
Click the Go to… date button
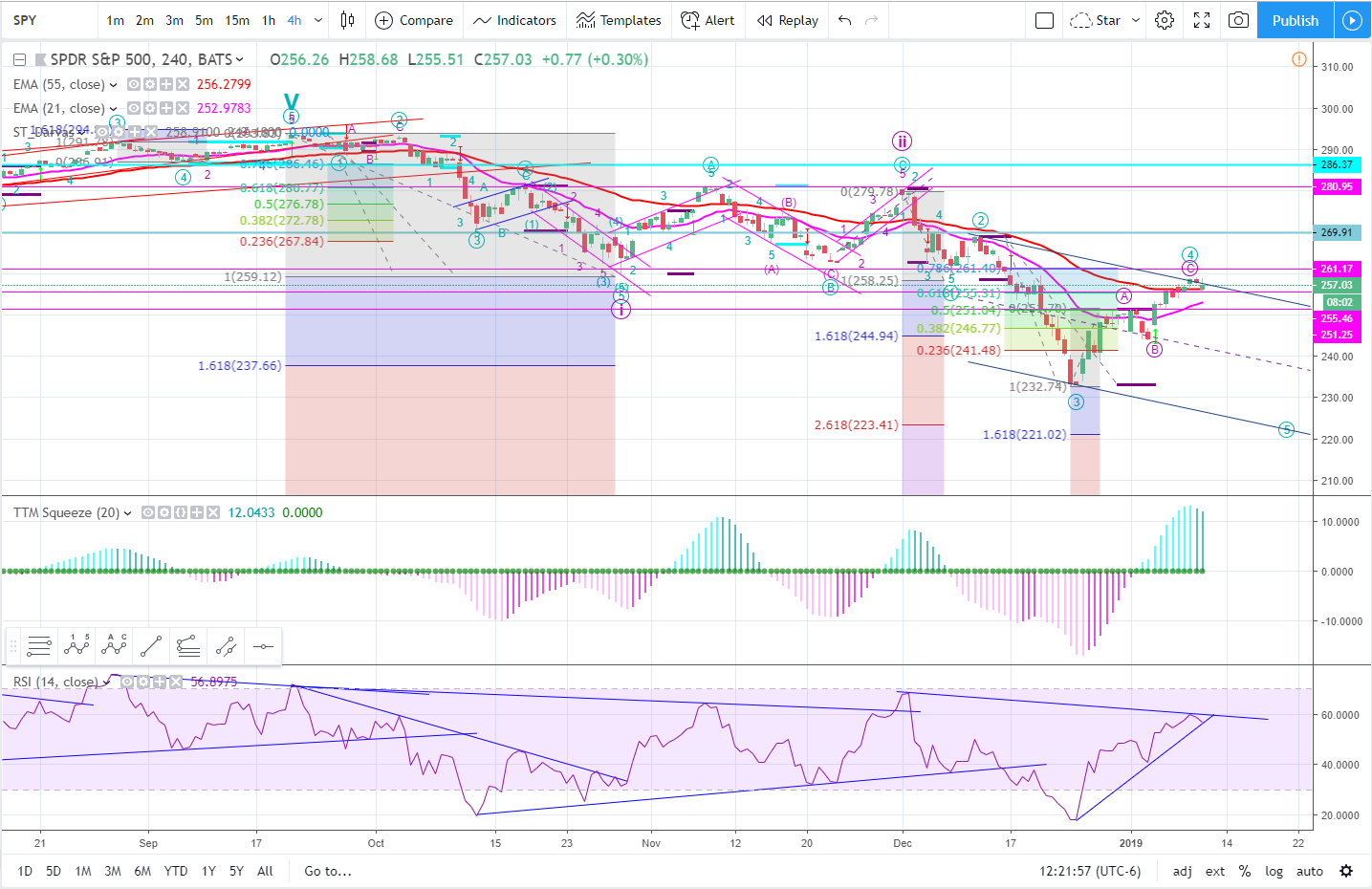tap(328, 871)
